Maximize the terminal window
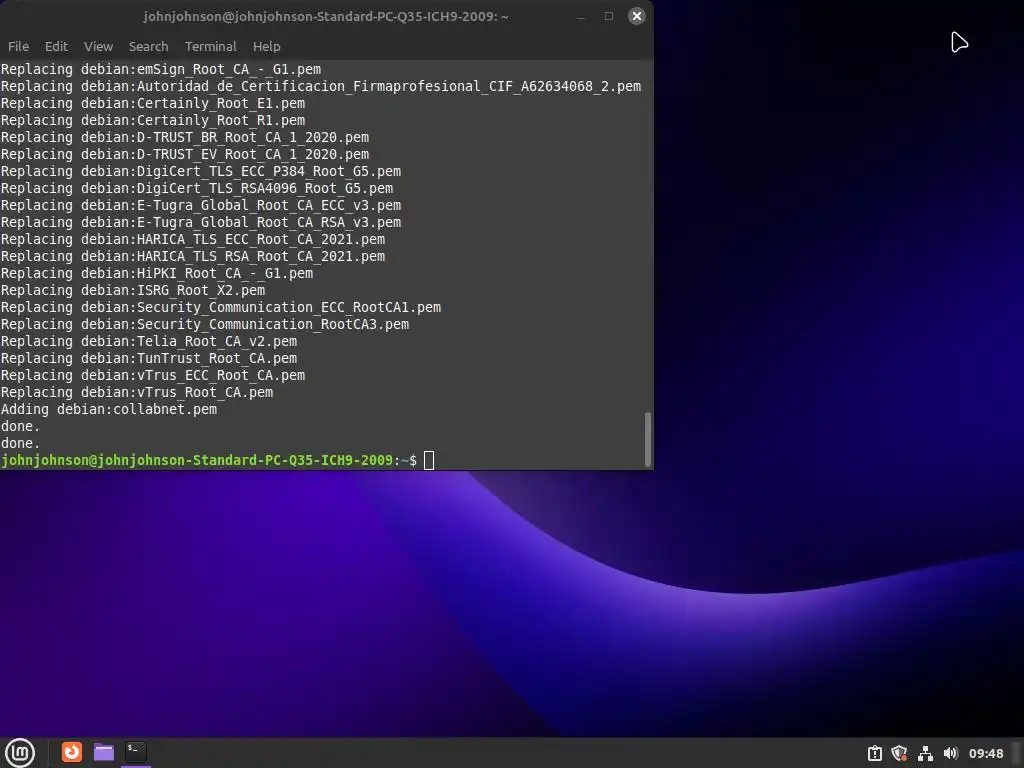Viewport: 1024px width, 768px height. [609, 16]
